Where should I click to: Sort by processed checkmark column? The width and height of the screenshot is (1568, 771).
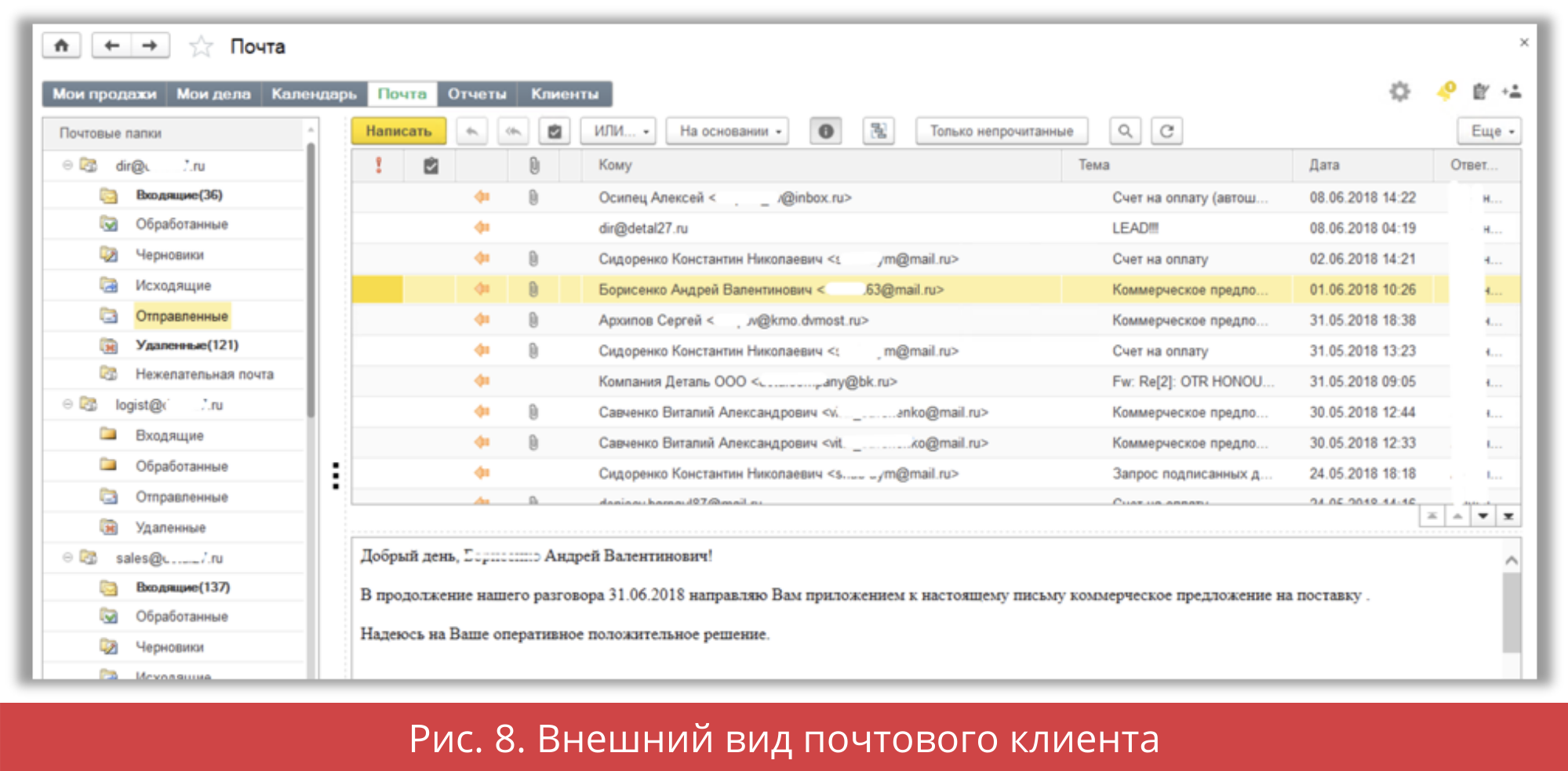coord(431,165)
